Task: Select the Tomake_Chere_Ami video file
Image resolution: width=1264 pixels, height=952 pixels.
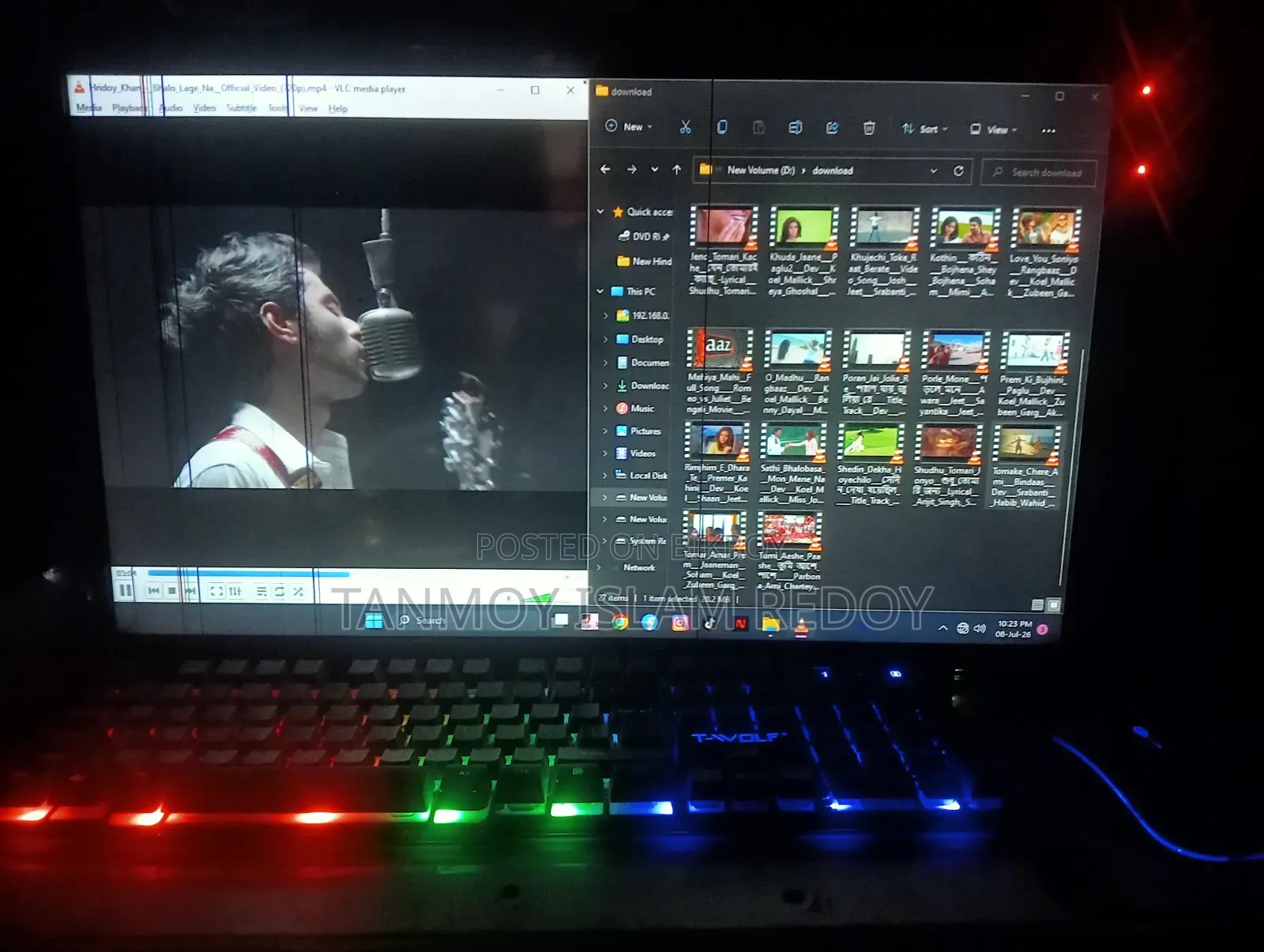Action: click(1025, 466)
